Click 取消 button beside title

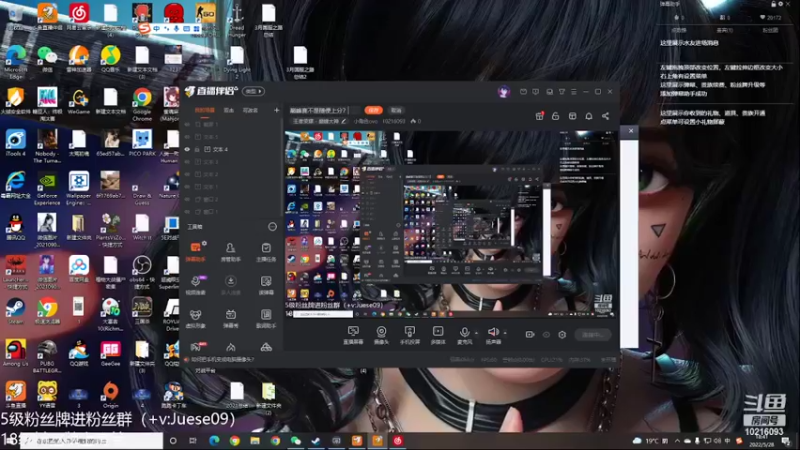click(396, 110)
